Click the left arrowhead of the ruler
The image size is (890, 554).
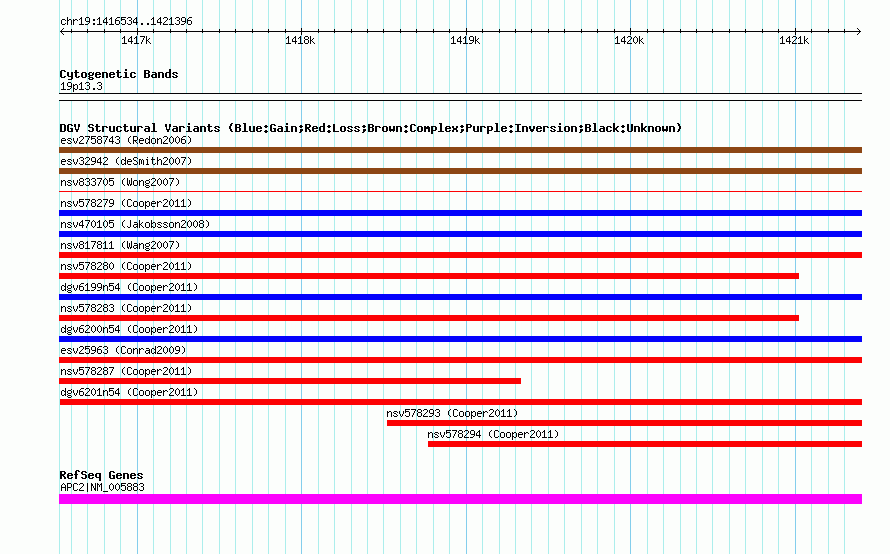coord(62,32)
